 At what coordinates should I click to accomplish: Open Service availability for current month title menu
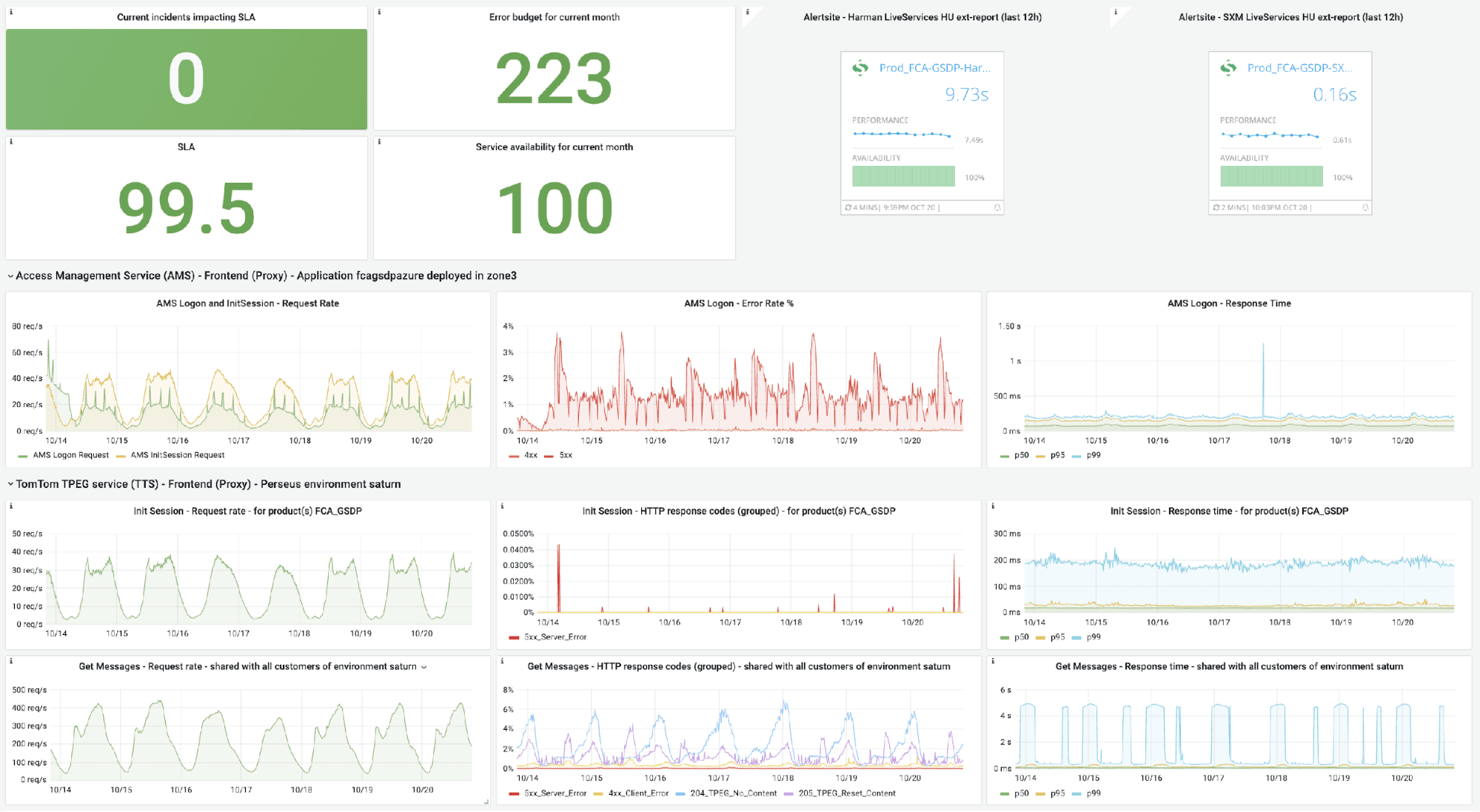click(x=554, y=147)
